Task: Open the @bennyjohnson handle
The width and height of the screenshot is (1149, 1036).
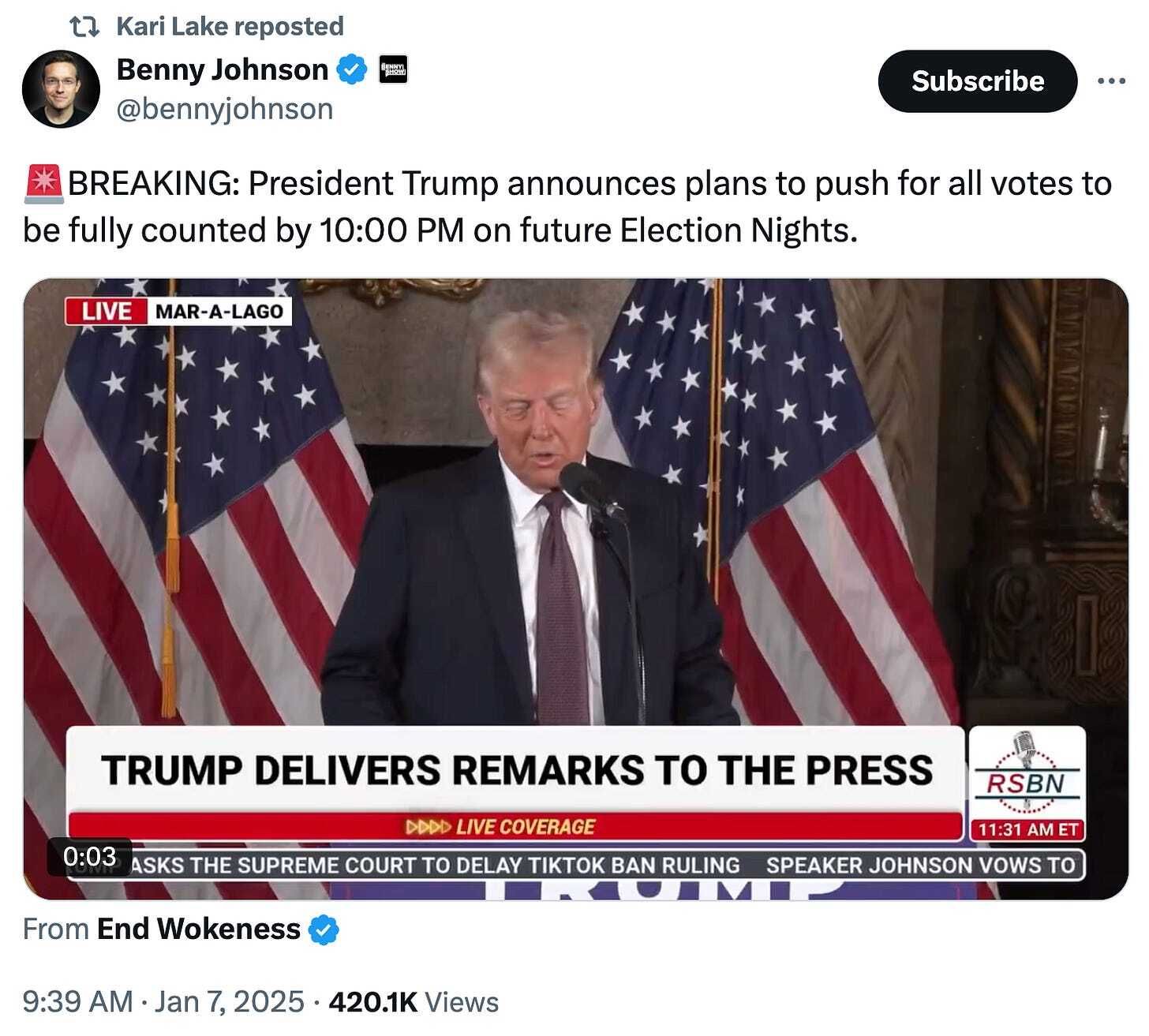Action: [x=225, y=109]
